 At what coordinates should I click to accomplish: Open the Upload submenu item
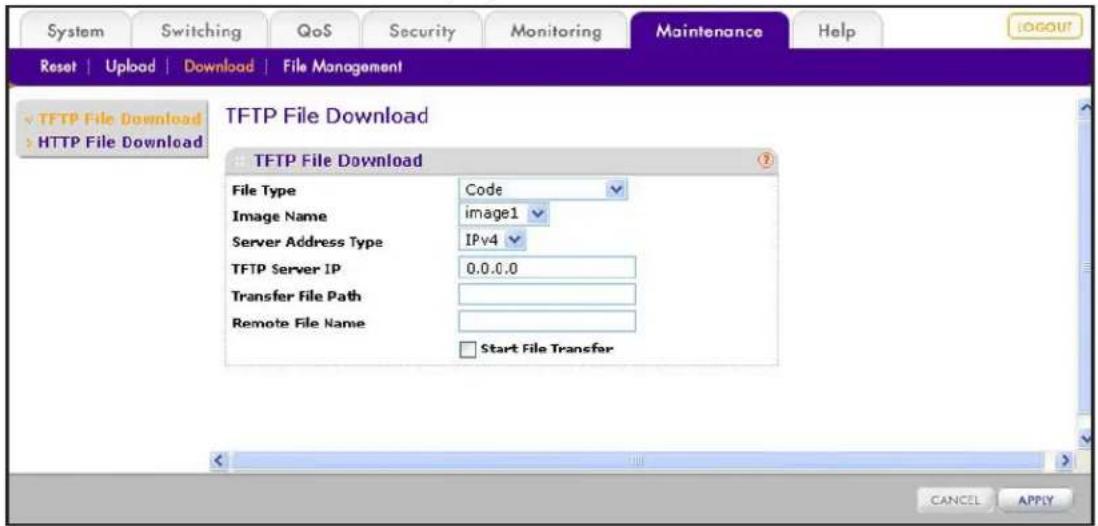pos(129,67)
